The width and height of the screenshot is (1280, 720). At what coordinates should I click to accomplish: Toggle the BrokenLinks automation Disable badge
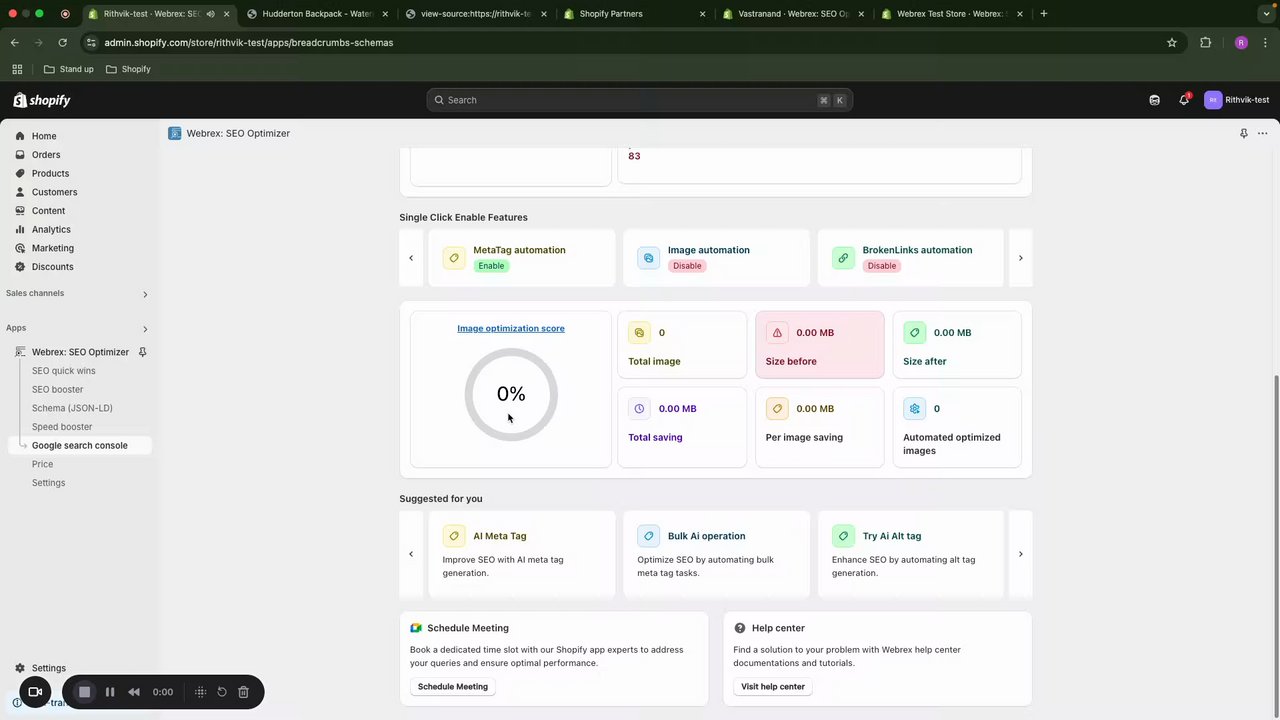pos(882,266)
